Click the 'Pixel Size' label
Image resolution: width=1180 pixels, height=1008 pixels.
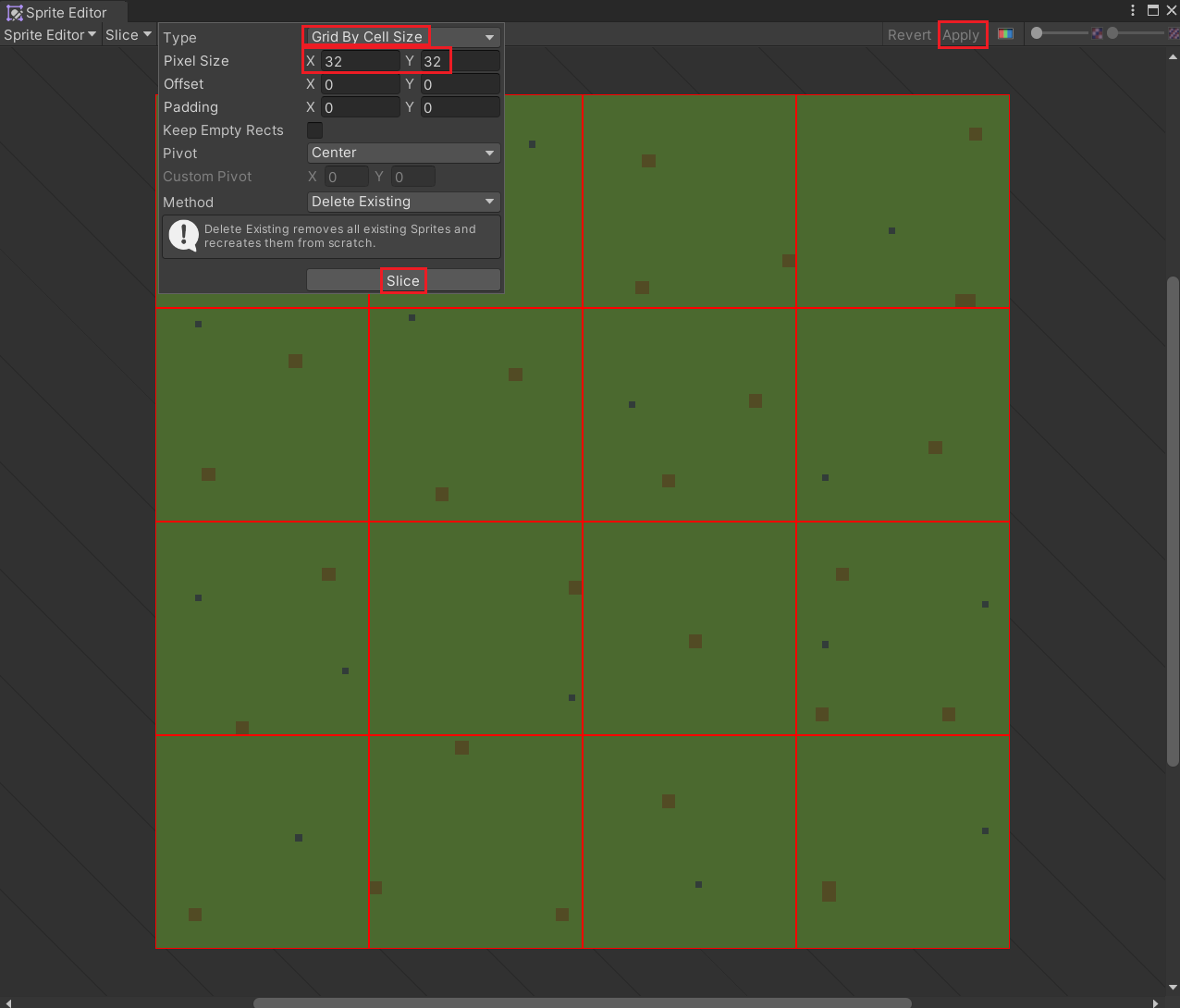click(x=196, y=61)
